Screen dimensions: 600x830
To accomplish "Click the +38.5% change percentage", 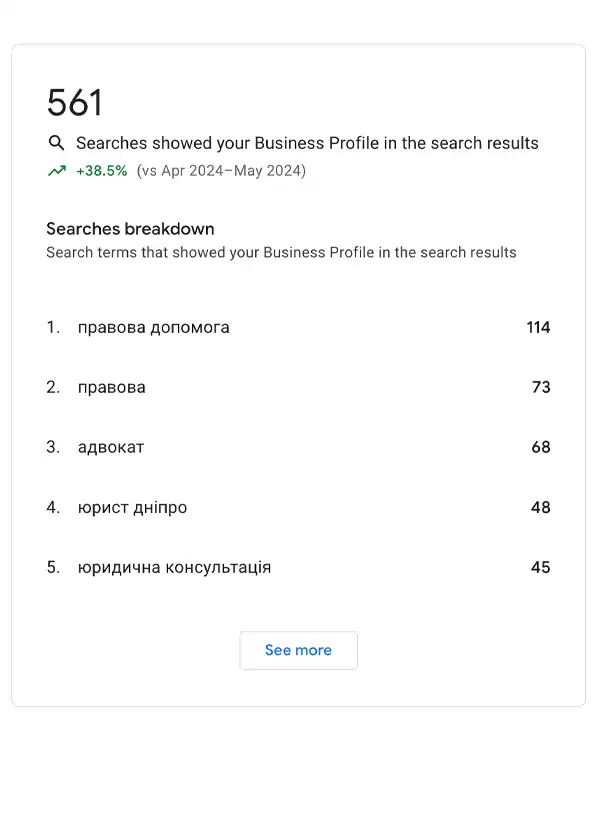I will coord(102,170).
